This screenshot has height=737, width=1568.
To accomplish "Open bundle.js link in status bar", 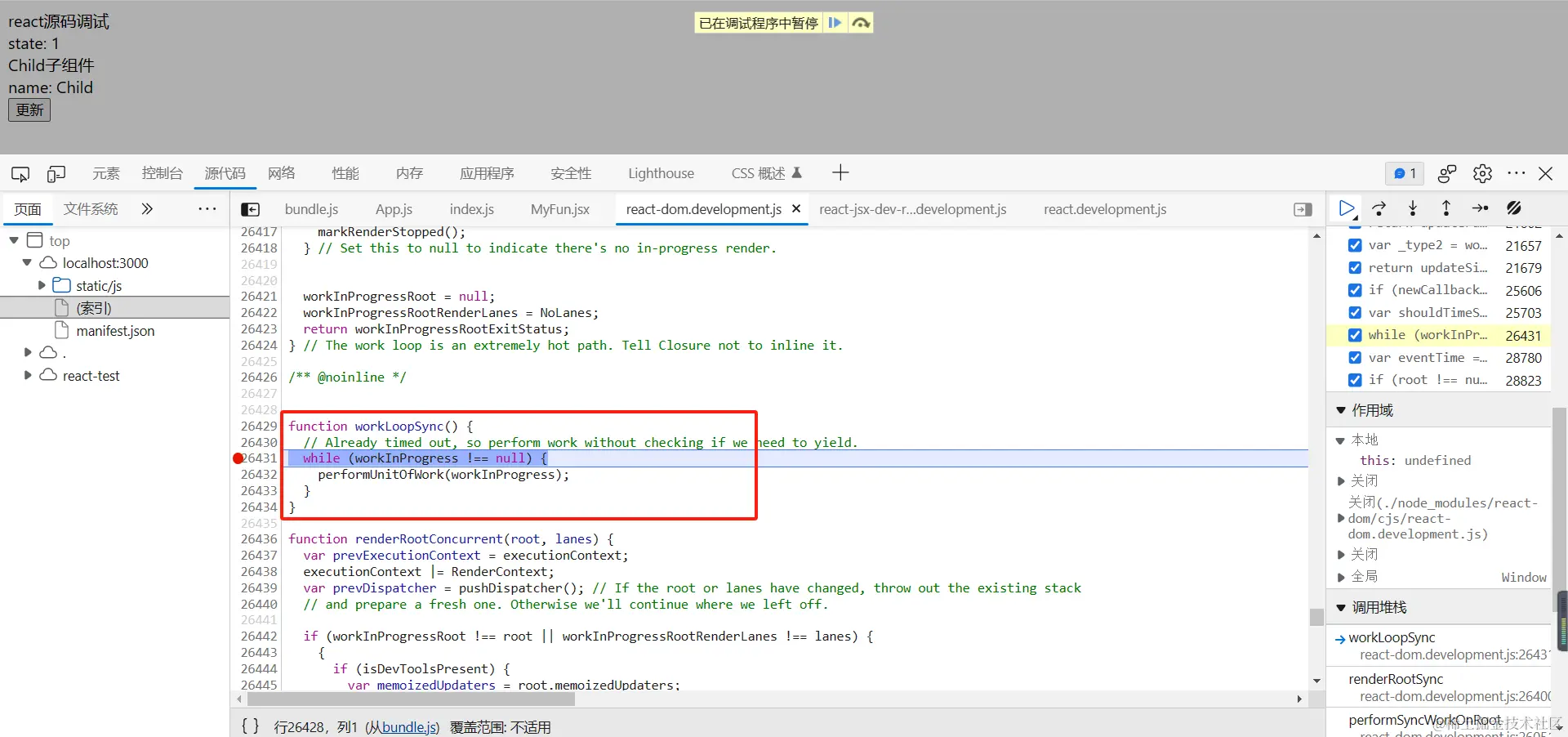I will (x=408, y=726).
